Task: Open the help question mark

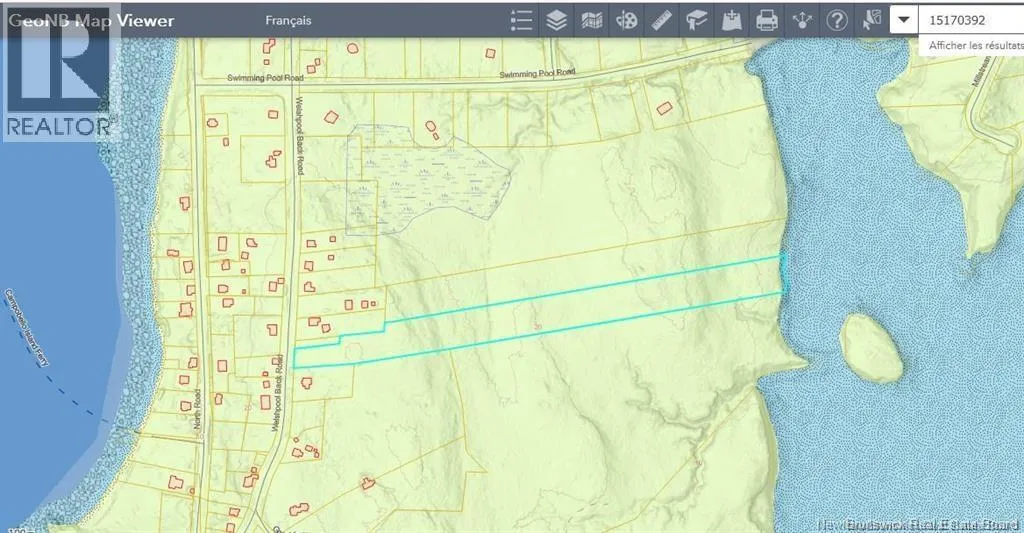Action: tap(838, 20)
